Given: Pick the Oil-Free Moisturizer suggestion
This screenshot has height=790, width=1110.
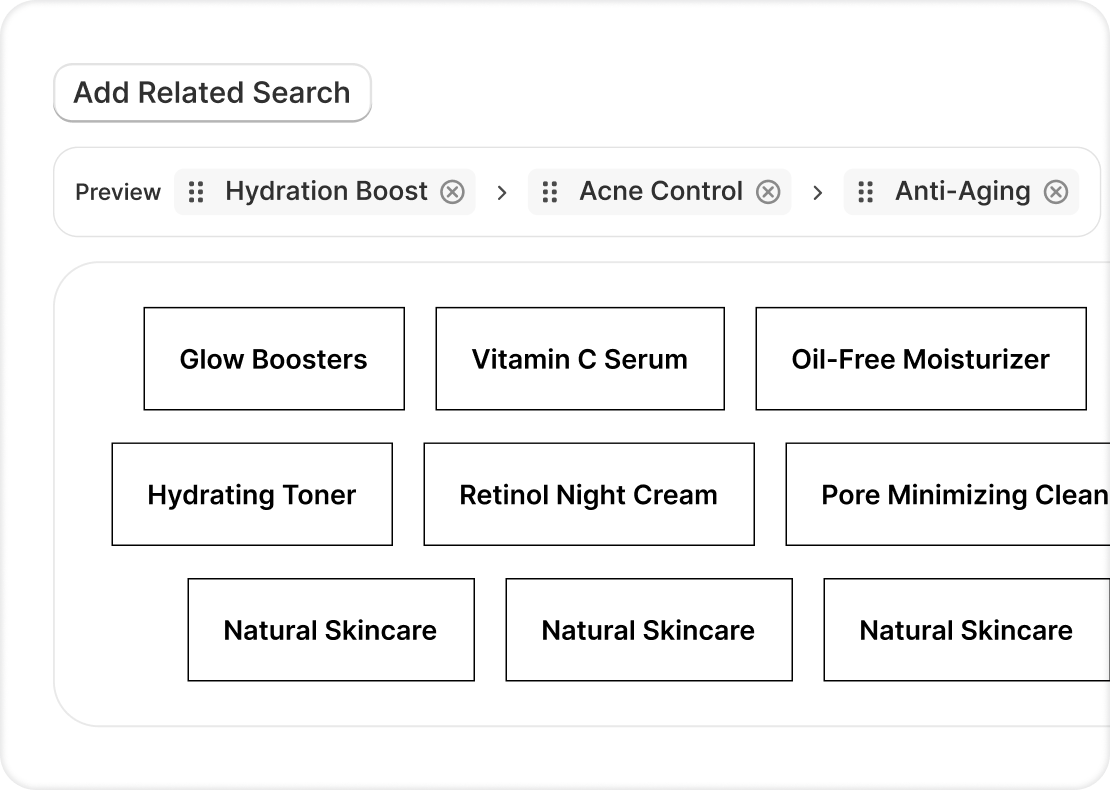Looking at the screenshot, I should [x=920, y=359].
